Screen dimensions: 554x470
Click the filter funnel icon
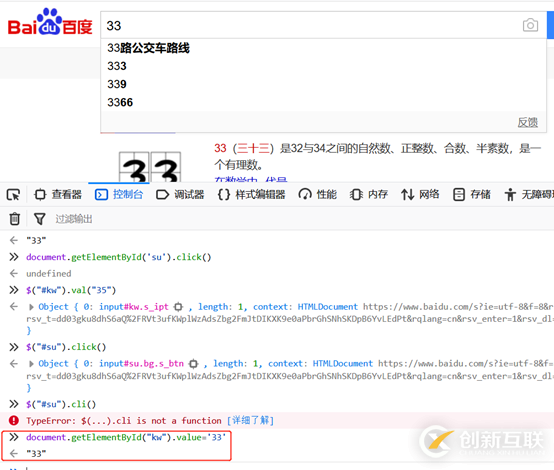pos(40,219)
